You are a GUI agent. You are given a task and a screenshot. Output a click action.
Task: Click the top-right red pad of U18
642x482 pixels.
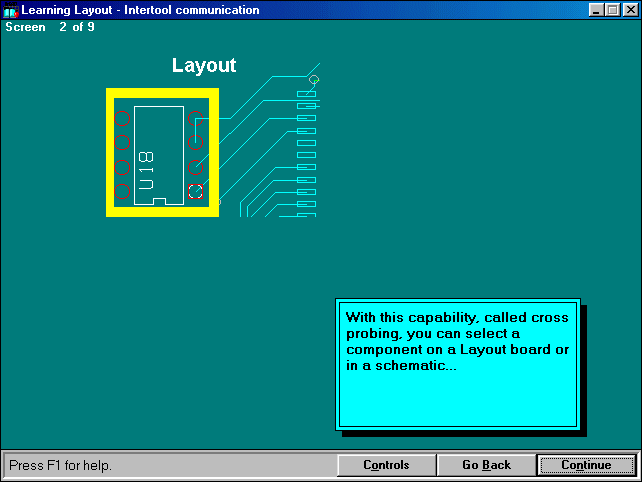[196, 119]
